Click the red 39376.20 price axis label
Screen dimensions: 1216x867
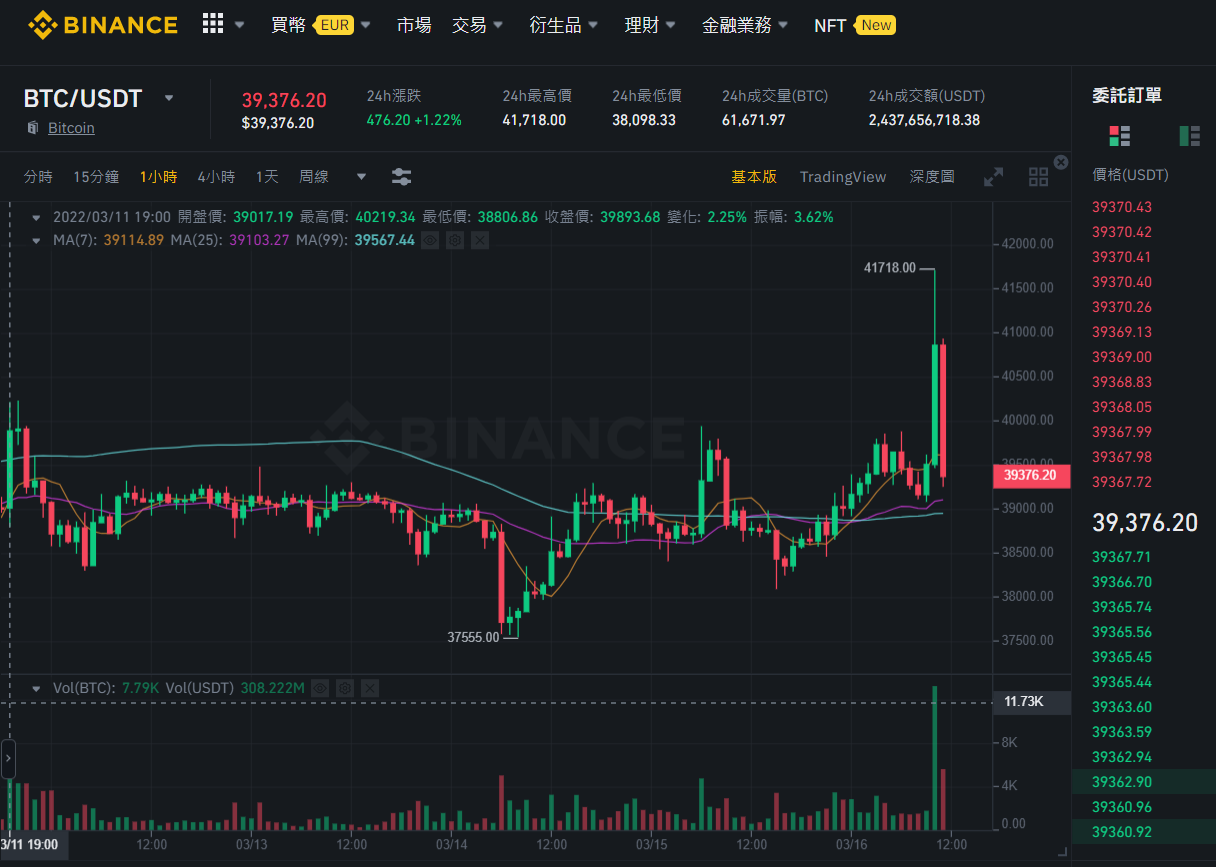tap(1031, 476)
